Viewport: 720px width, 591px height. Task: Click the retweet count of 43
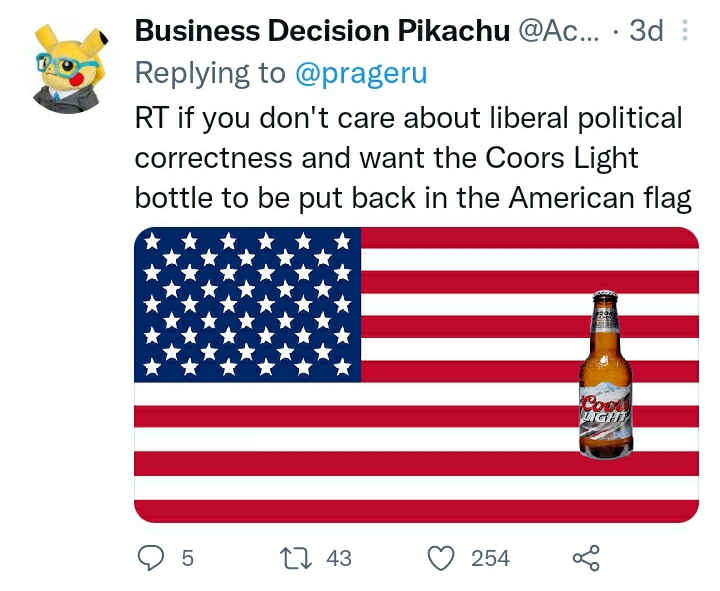point(339,558)
